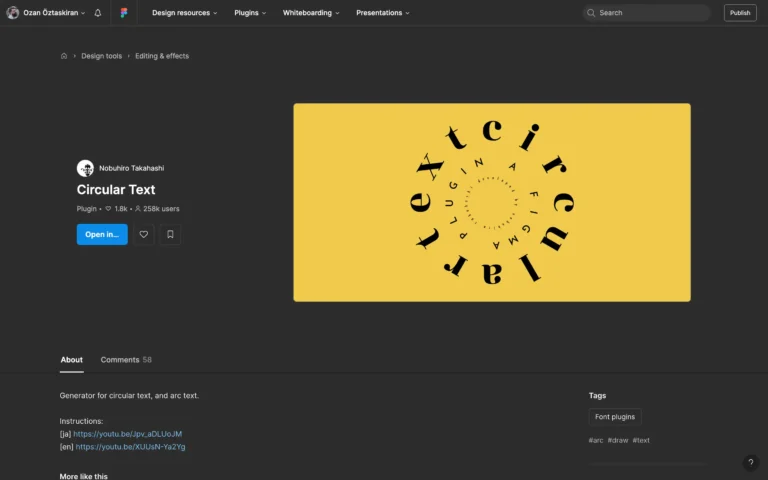Open Editing & effects breadcrumb link
The height and width of the screenshot is (480, 768).
(162, 56)
